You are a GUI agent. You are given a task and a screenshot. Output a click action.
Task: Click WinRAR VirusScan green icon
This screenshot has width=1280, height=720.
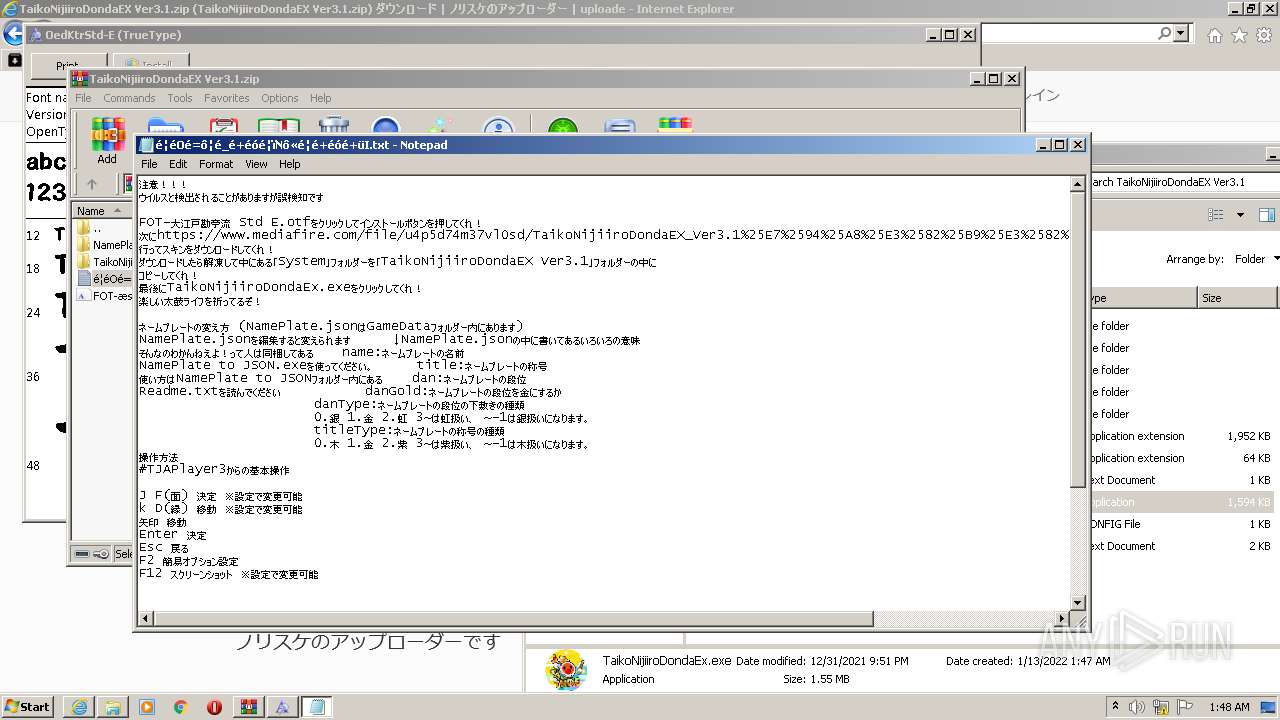[563, 127]
